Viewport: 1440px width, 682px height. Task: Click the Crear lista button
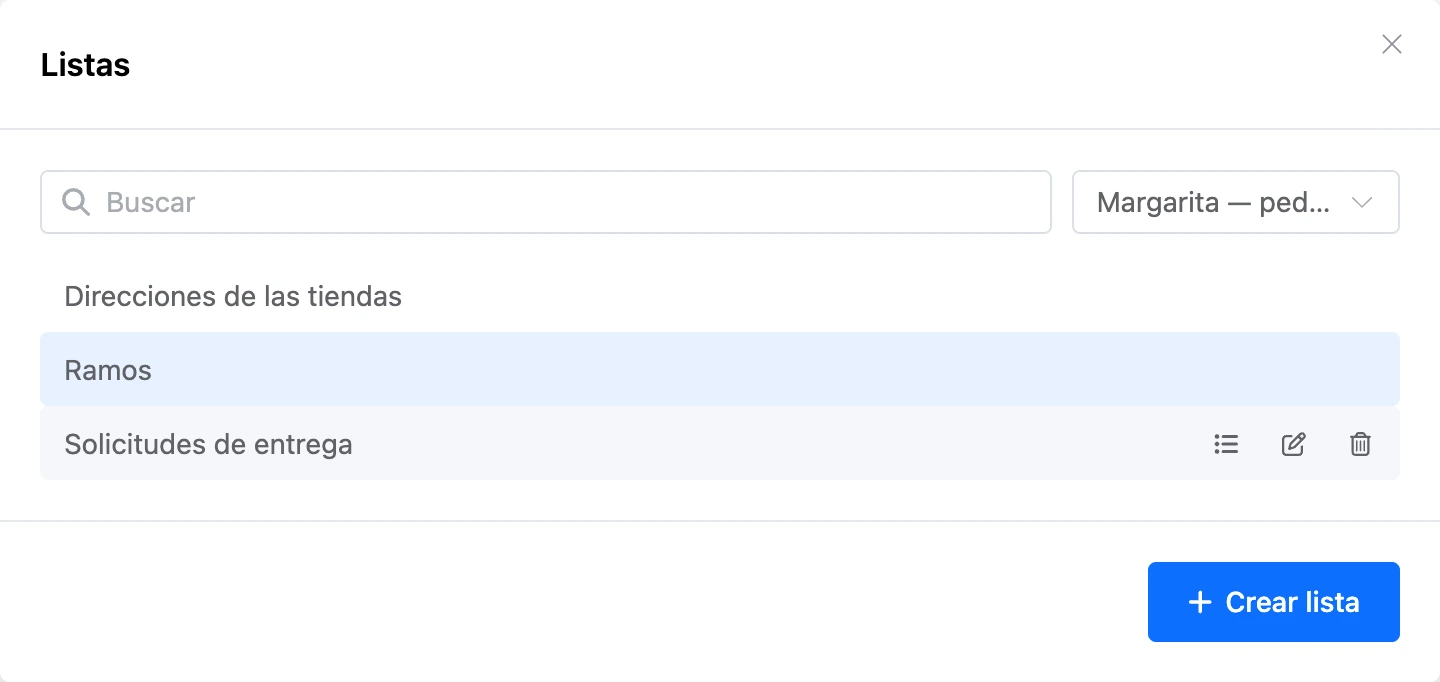click(1273, 602)
